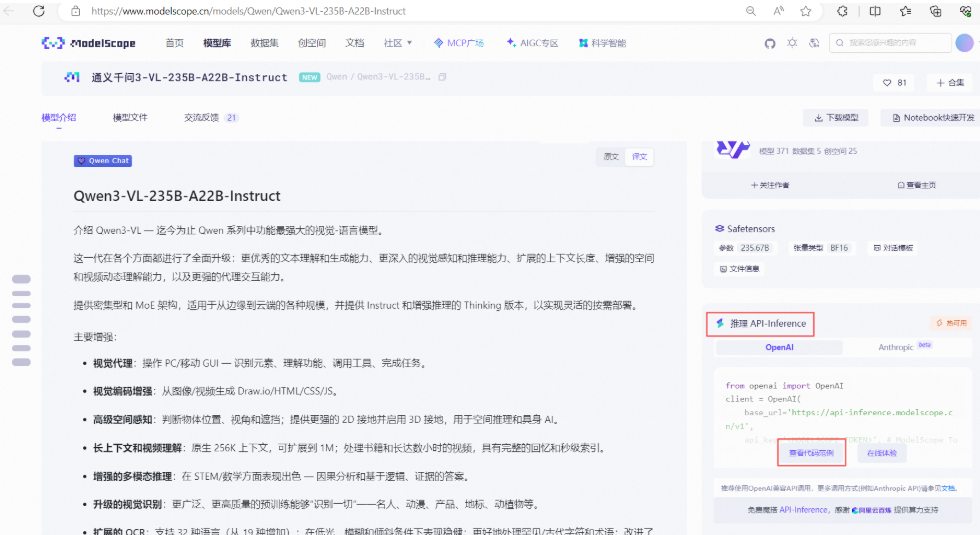Open Notebook快速开发 button
This screenshot has height=535, width=980.
point(932,118)
